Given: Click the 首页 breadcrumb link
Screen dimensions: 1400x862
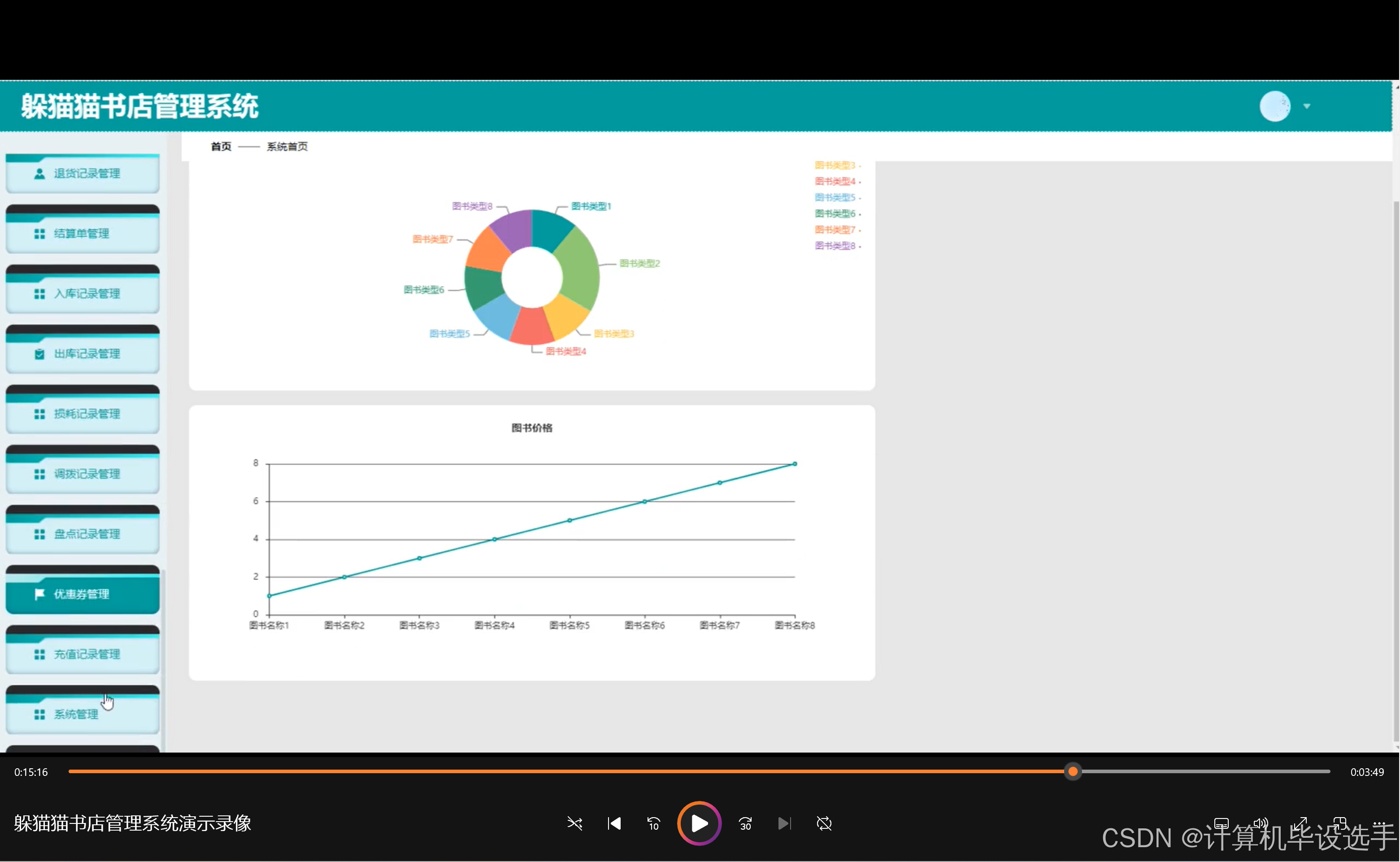Looking at the screenshot, I should (221, 147).
